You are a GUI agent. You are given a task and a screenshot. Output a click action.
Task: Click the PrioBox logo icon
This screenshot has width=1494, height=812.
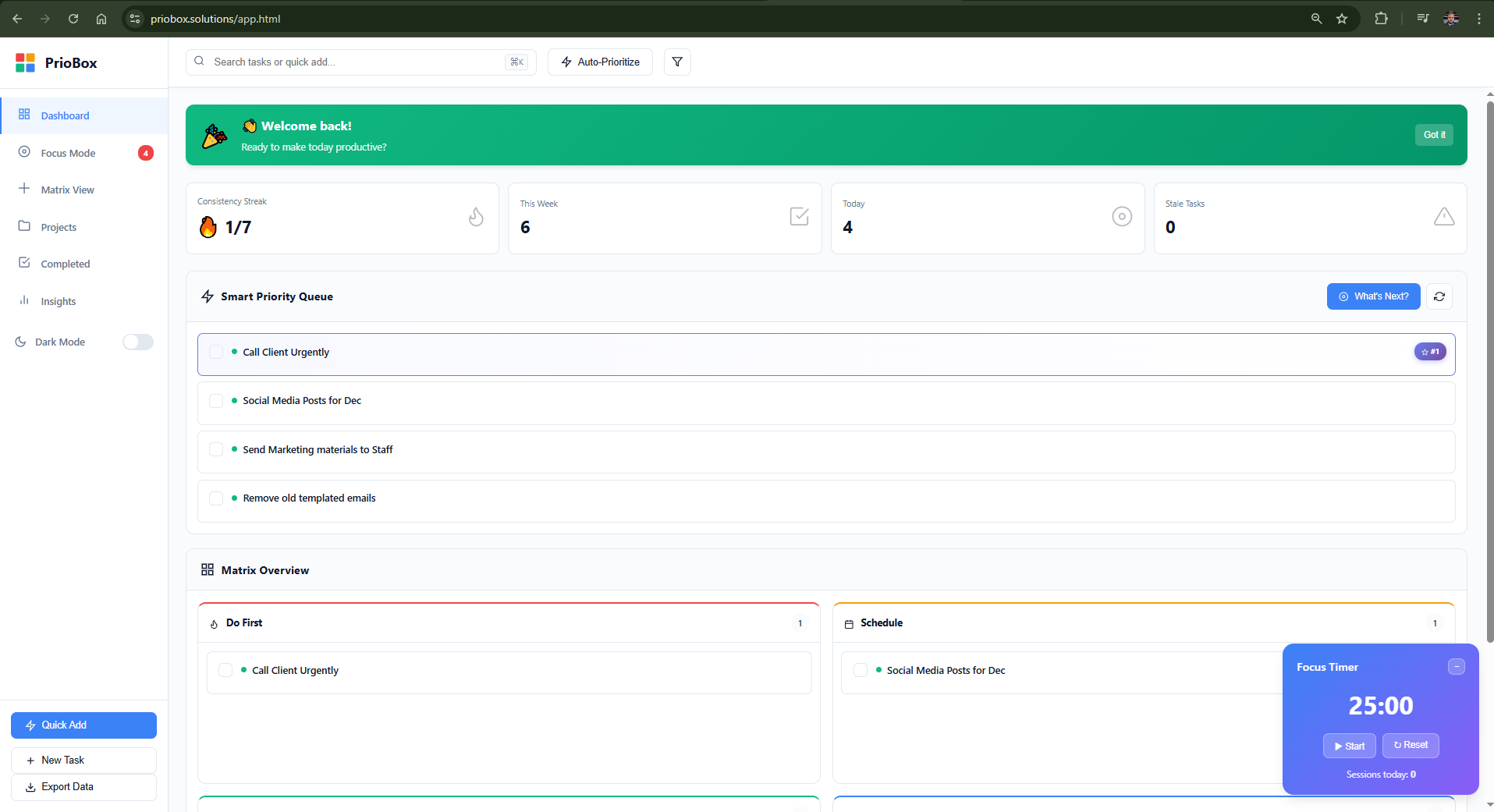coord(24,62)
